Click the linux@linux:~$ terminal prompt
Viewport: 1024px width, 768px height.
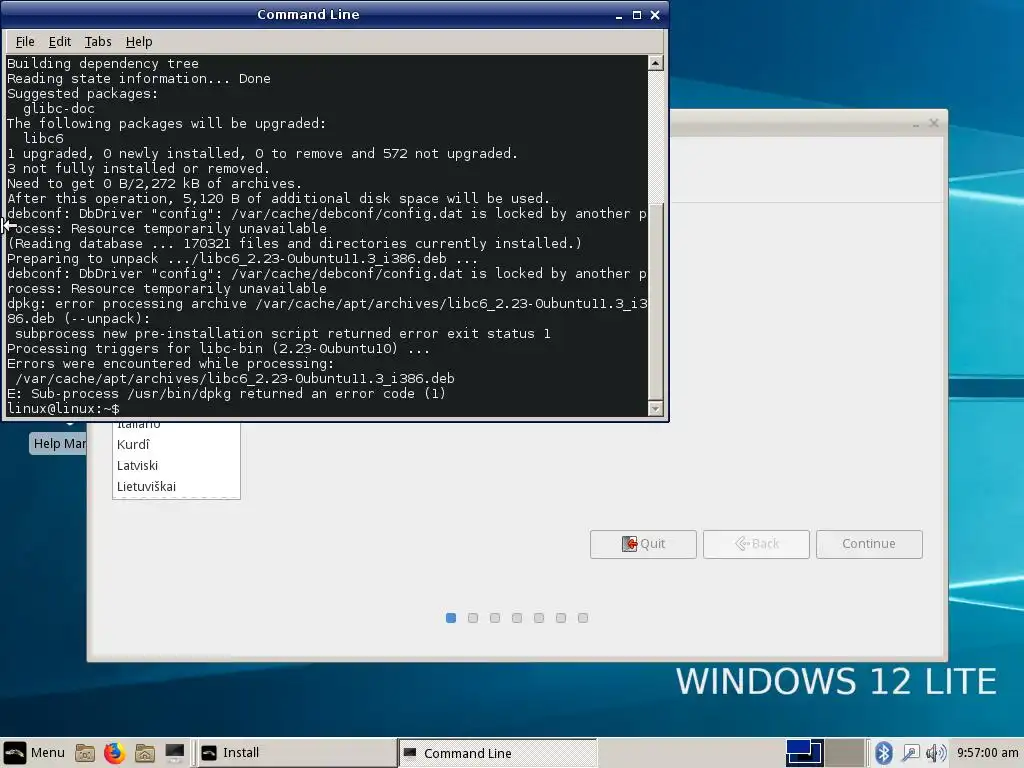[63, 409]
